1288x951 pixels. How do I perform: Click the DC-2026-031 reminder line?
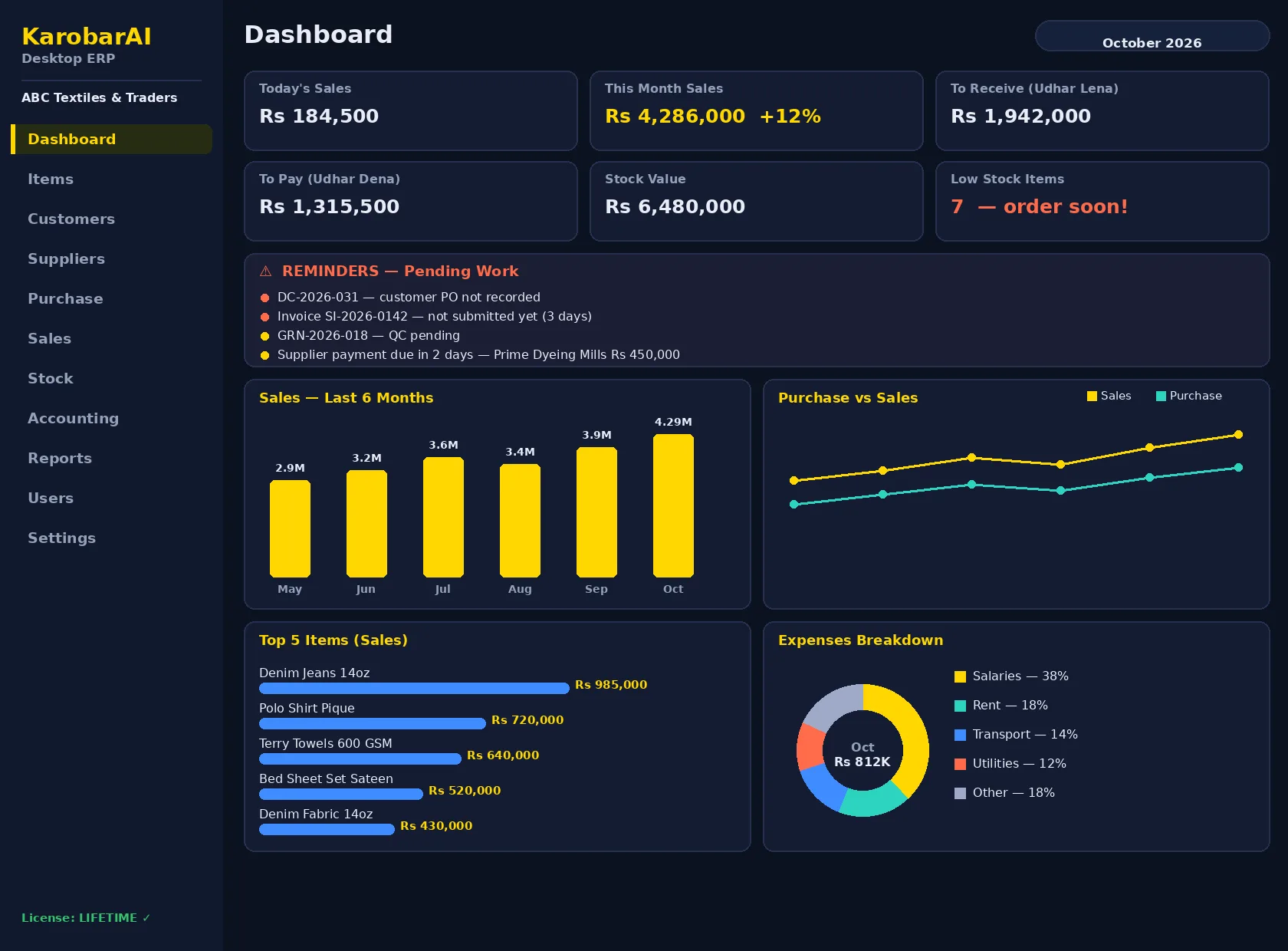[x=400, y=297]
